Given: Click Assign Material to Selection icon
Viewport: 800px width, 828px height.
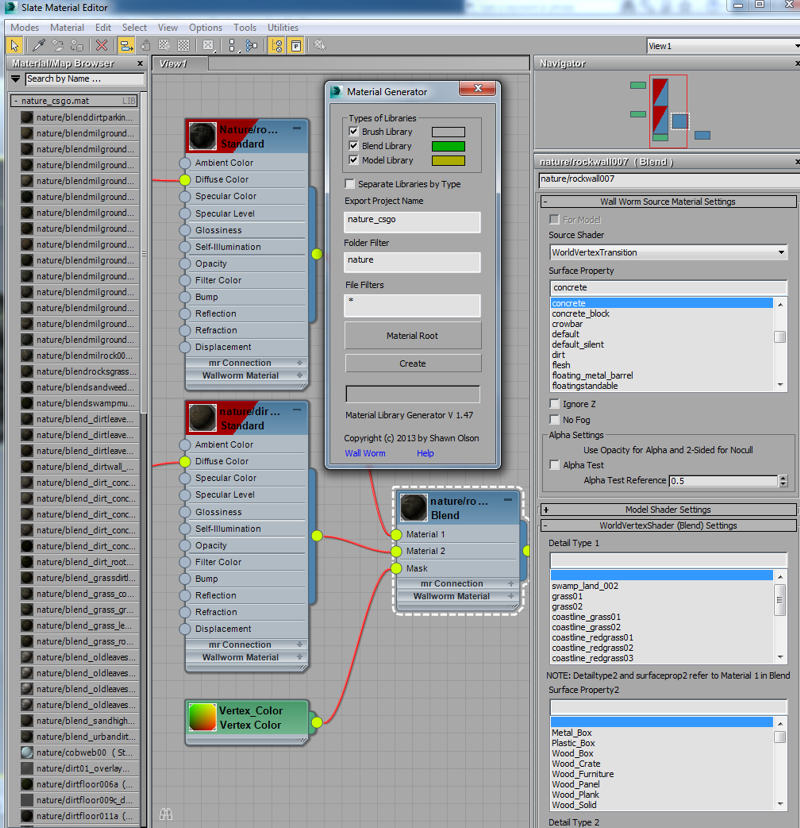Looking at the screenshot, I should point(77,45).
